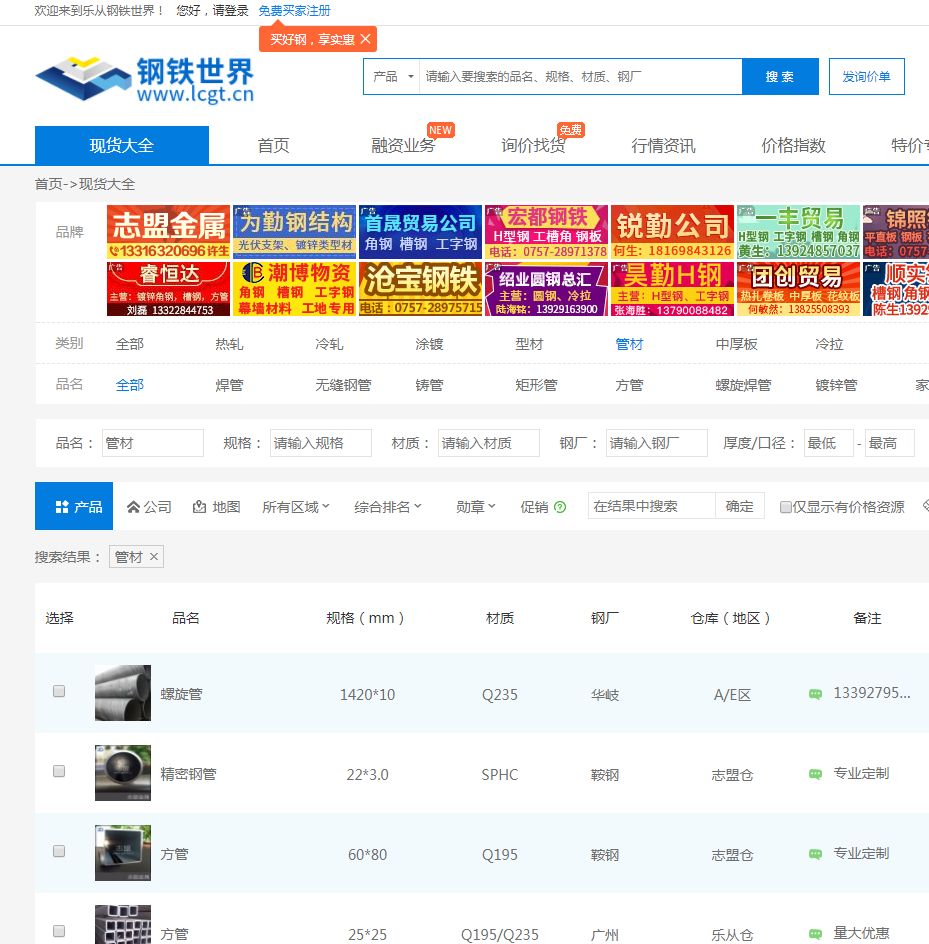The width and height of the screenshot is (929, 944).
Task: Filter by 焊管 product name
Action: [229, 385]
